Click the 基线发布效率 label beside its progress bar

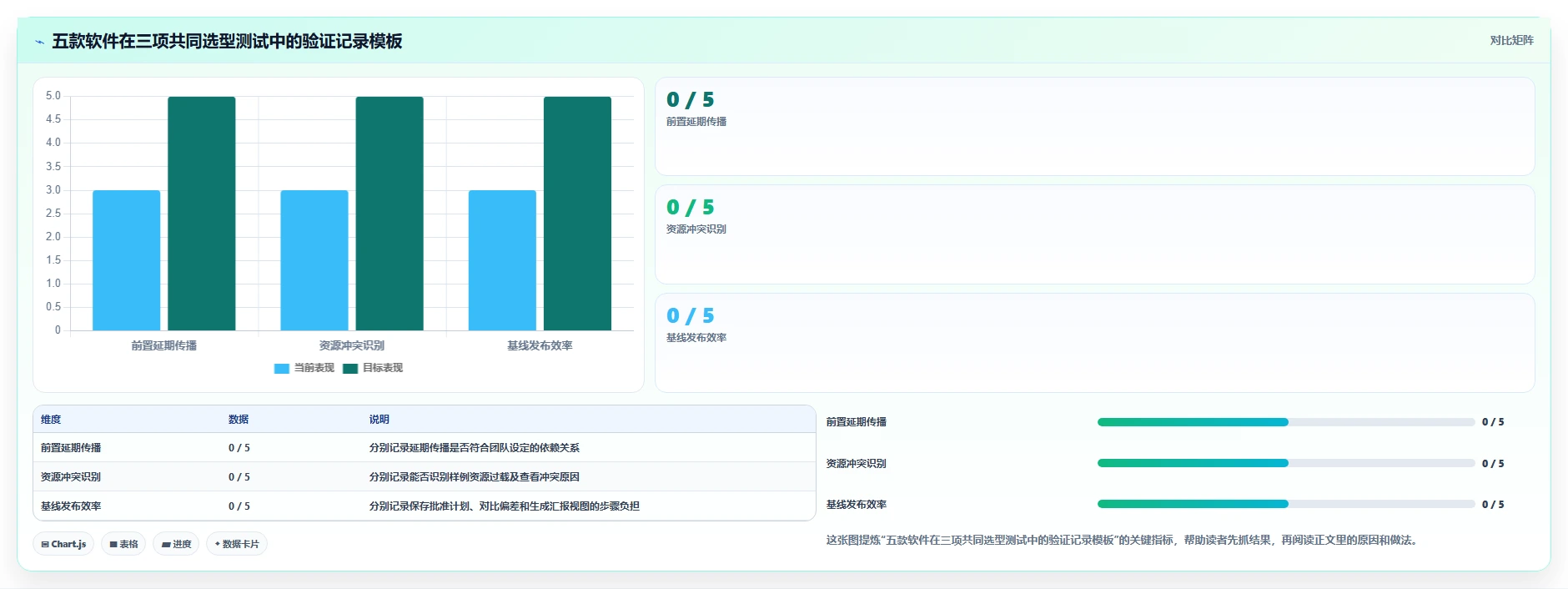[857, 505]
